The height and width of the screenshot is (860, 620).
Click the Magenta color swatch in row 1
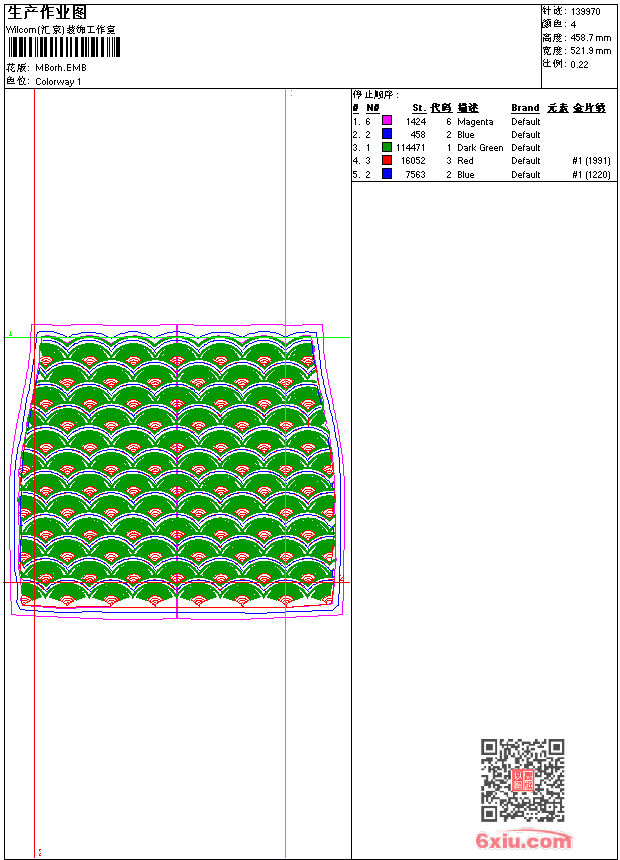387,121
